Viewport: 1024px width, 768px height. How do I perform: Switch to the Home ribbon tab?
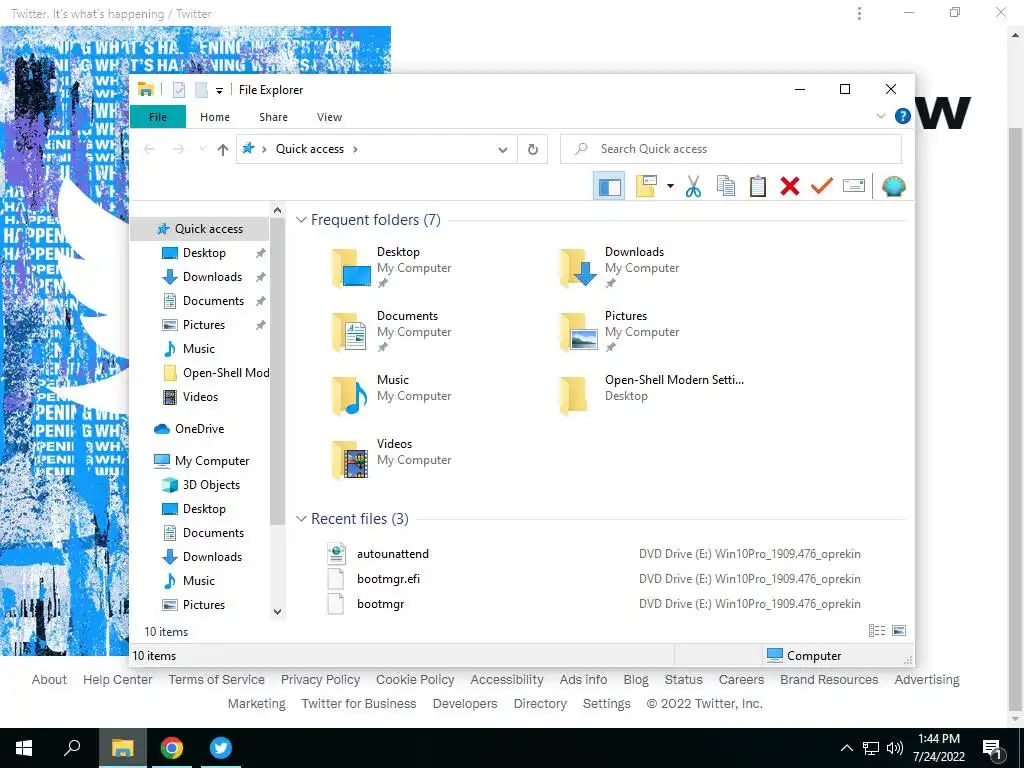pos(215,117)
